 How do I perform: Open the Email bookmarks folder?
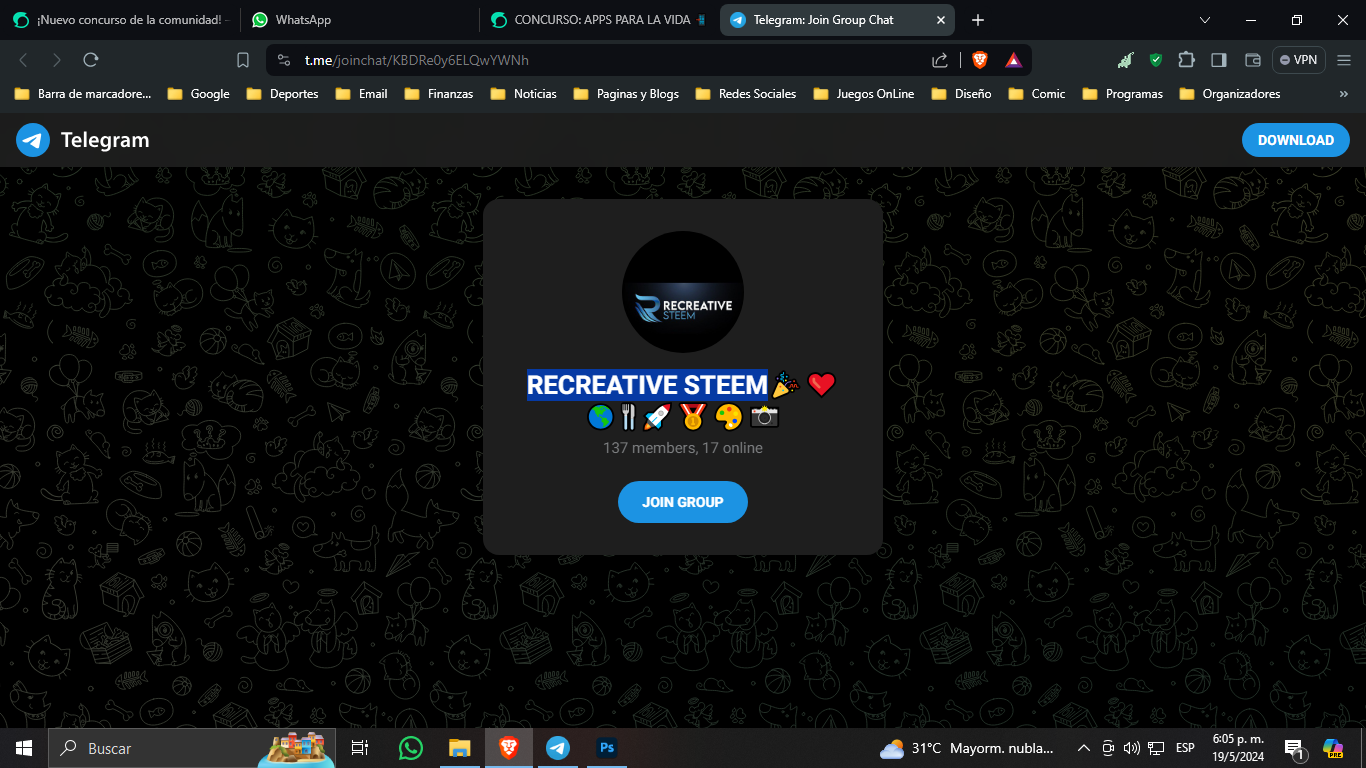point(360,94)
